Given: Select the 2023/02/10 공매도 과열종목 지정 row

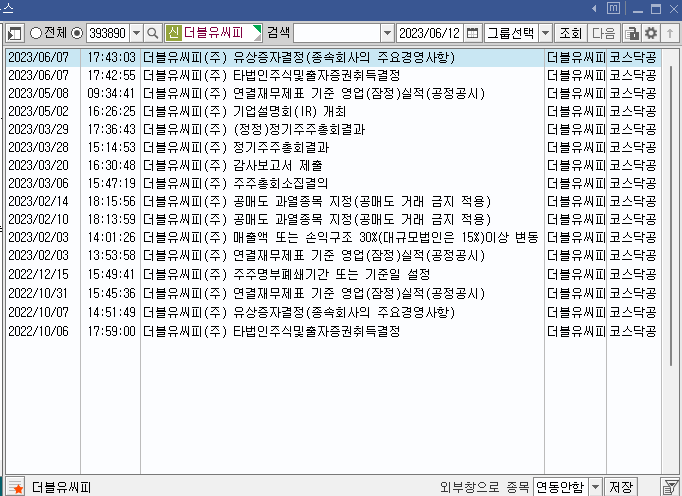Looking at the screenshot, I should 333,219.
